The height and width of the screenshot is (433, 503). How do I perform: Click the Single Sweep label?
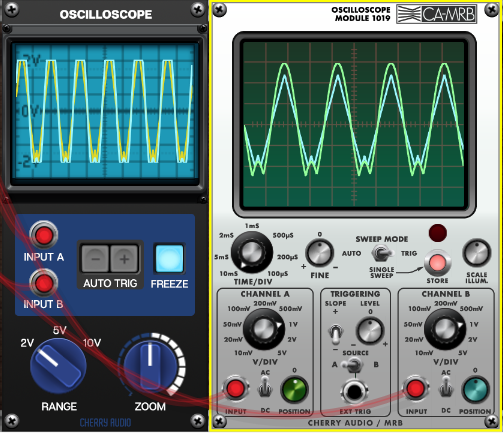382,272
